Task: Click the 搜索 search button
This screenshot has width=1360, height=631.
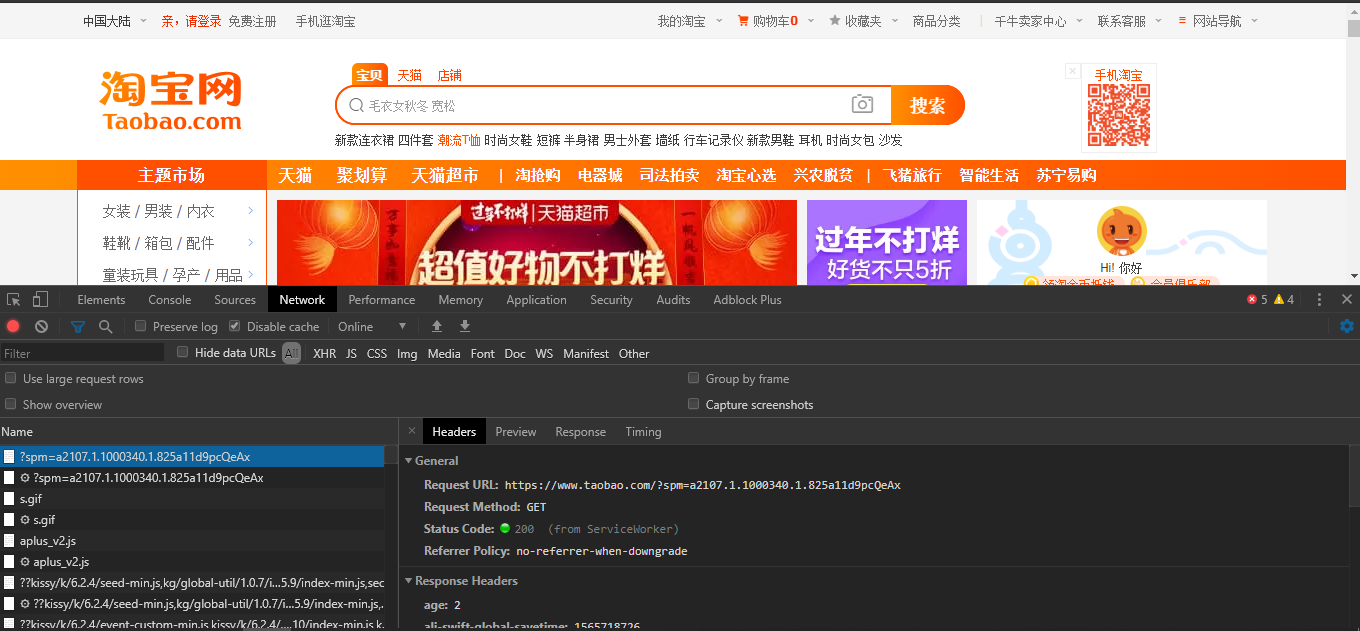Action: click(927, 105)
